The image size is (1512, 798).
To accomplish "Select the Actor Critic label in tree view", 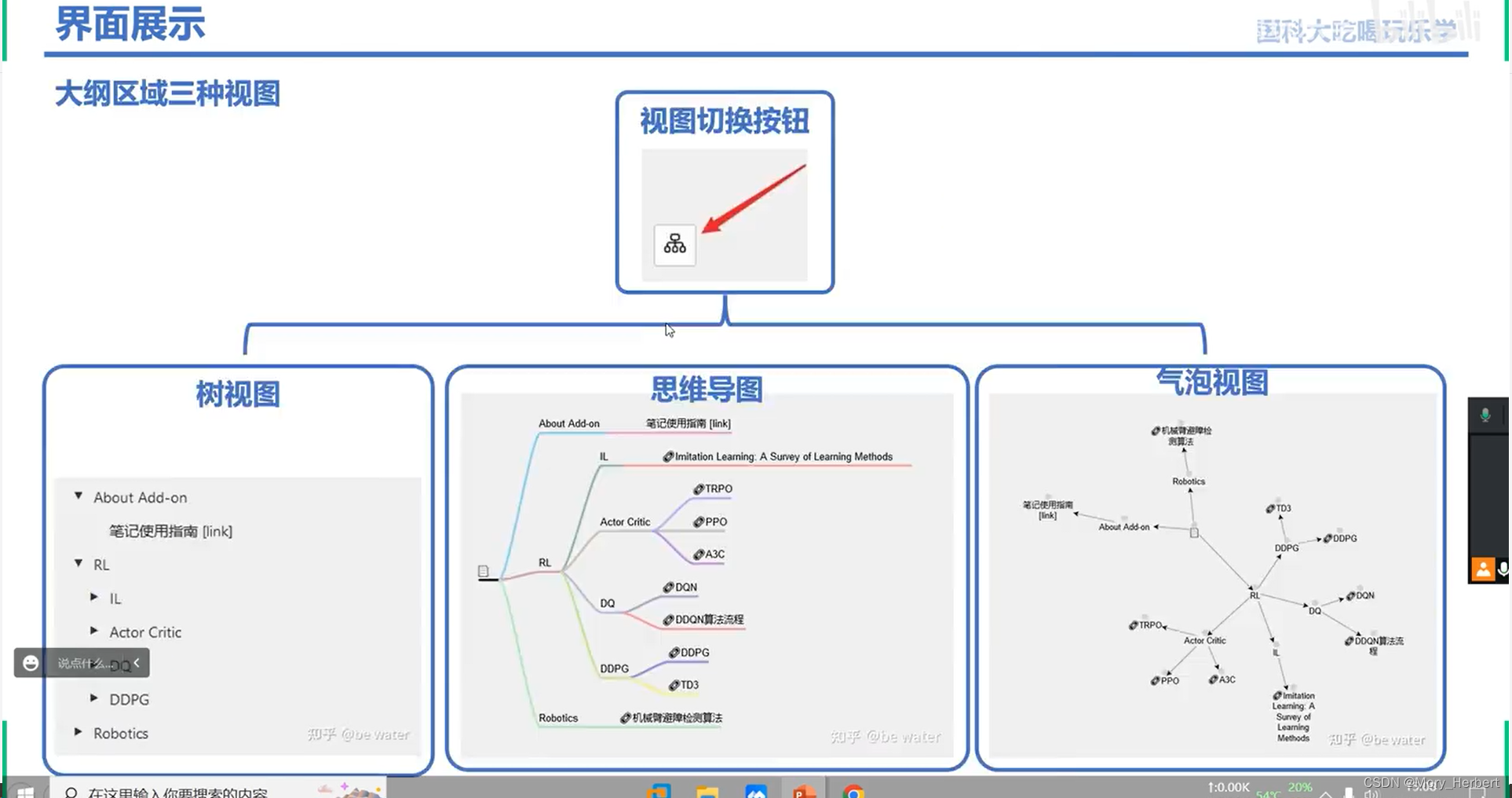I will pos(145,632).
